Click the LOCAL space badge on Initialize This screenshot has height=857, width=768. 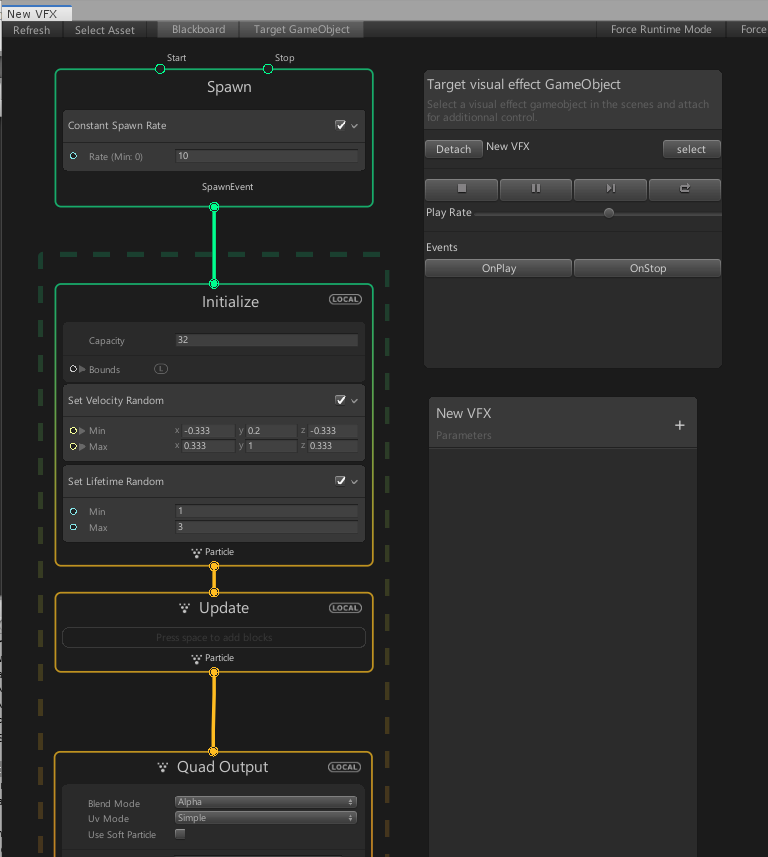pos(345,299)
